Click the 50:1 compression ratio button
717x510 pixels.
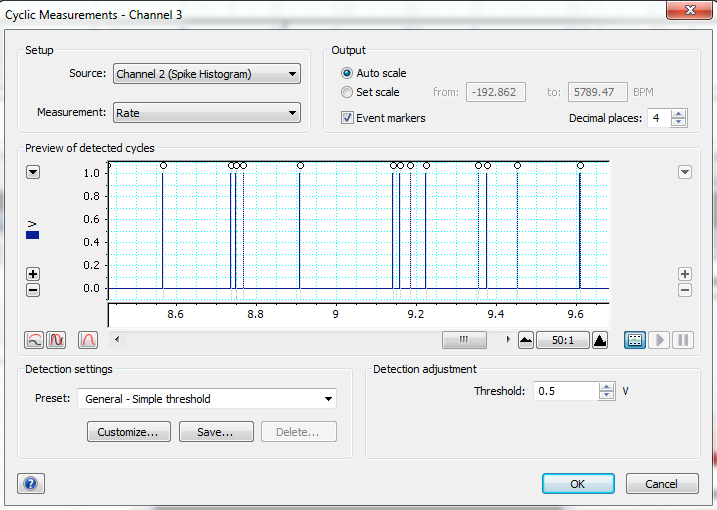[x=563, y=340]
